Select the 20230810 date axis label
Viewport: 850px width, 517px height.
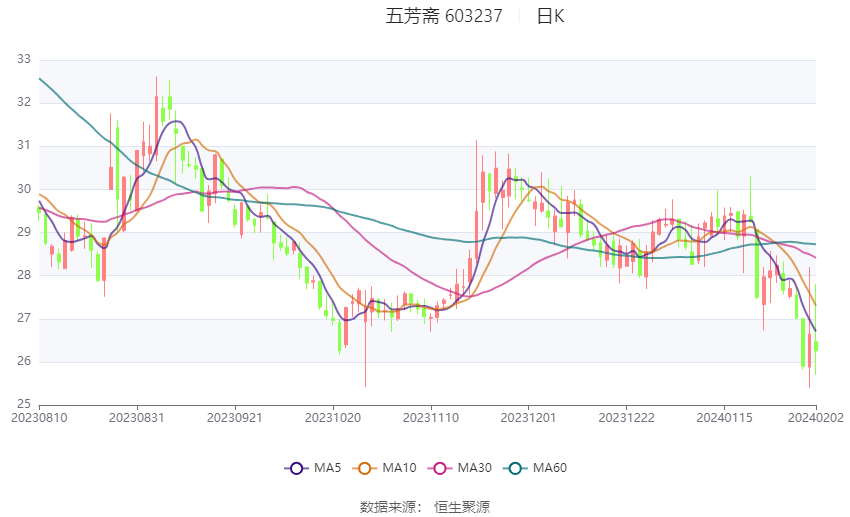tap(39, 418)
